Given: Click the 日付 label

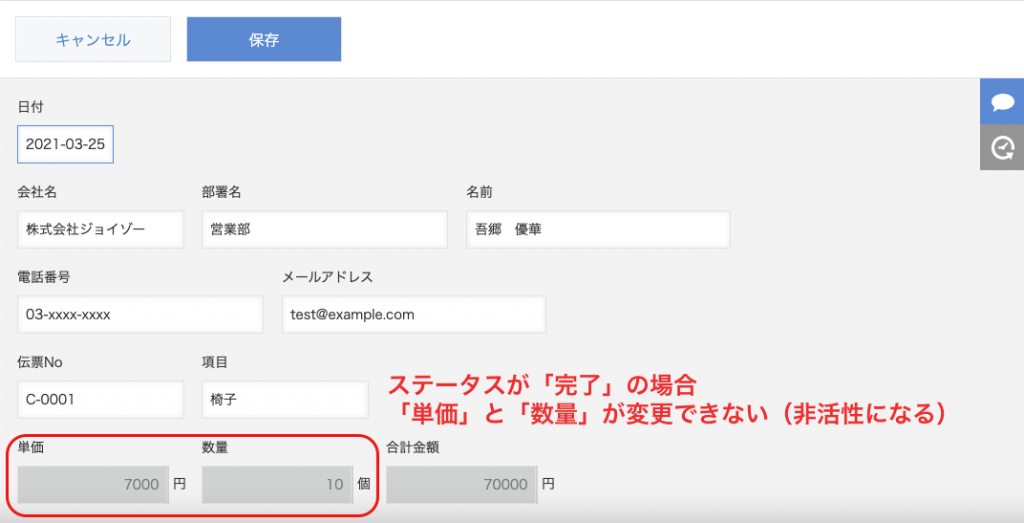Looking at the screenshot, I should pyautogui.click(x=30, y=107).
